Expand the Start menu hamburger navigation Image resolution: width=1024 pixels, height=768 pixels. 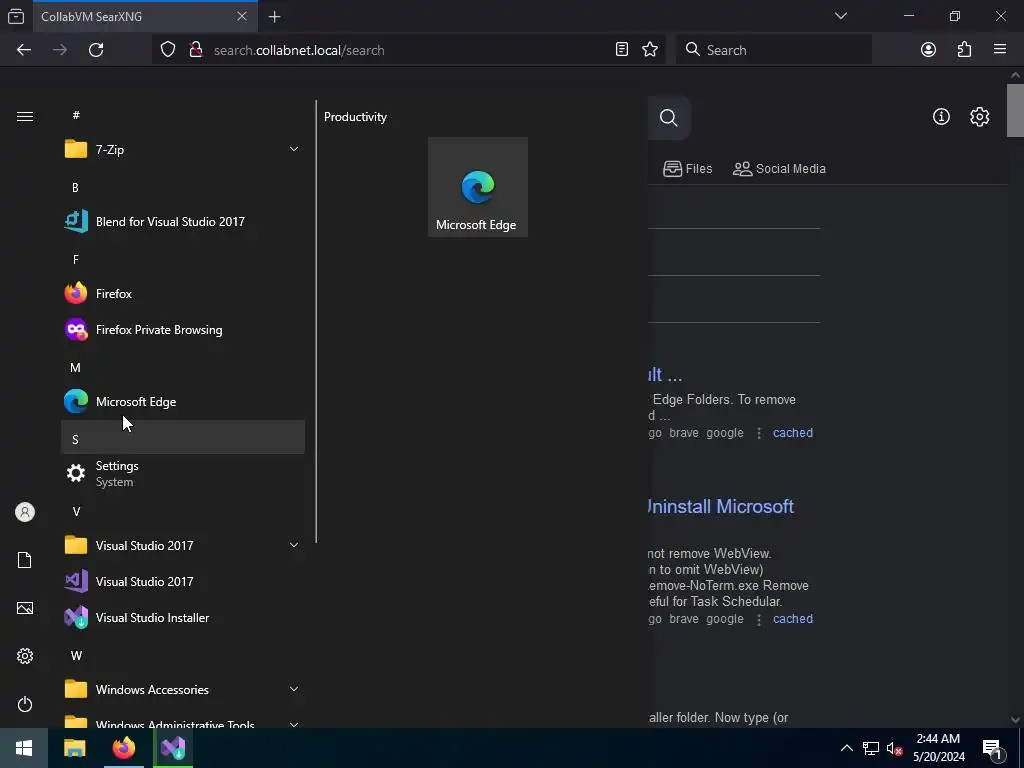(x=25, y=116)
